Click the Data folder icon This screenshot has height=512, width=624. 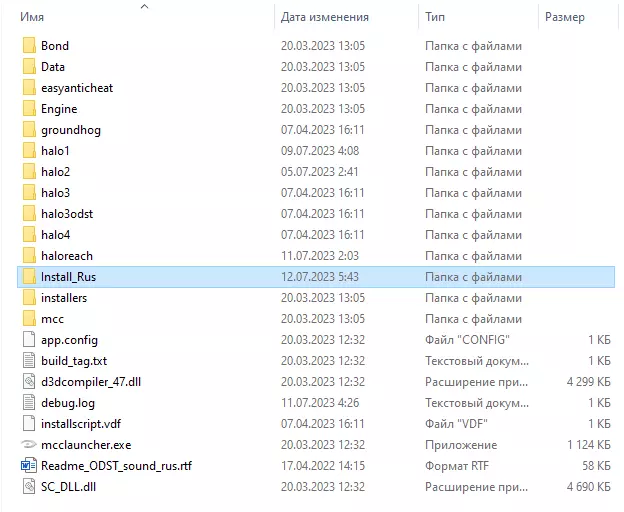29,67
